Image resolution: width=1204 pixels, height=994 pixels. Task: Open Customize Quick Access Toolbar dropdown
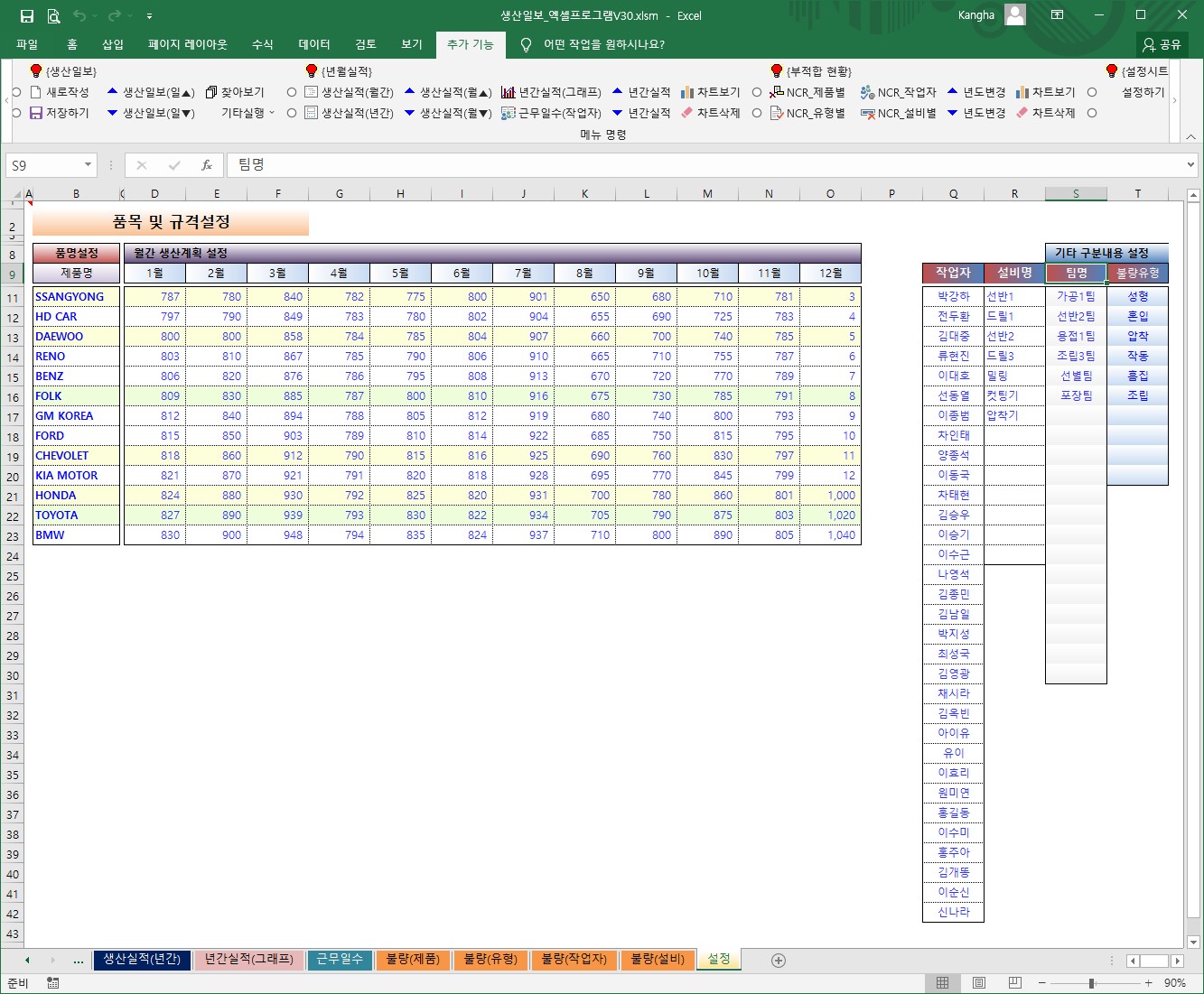coord(149,16)
